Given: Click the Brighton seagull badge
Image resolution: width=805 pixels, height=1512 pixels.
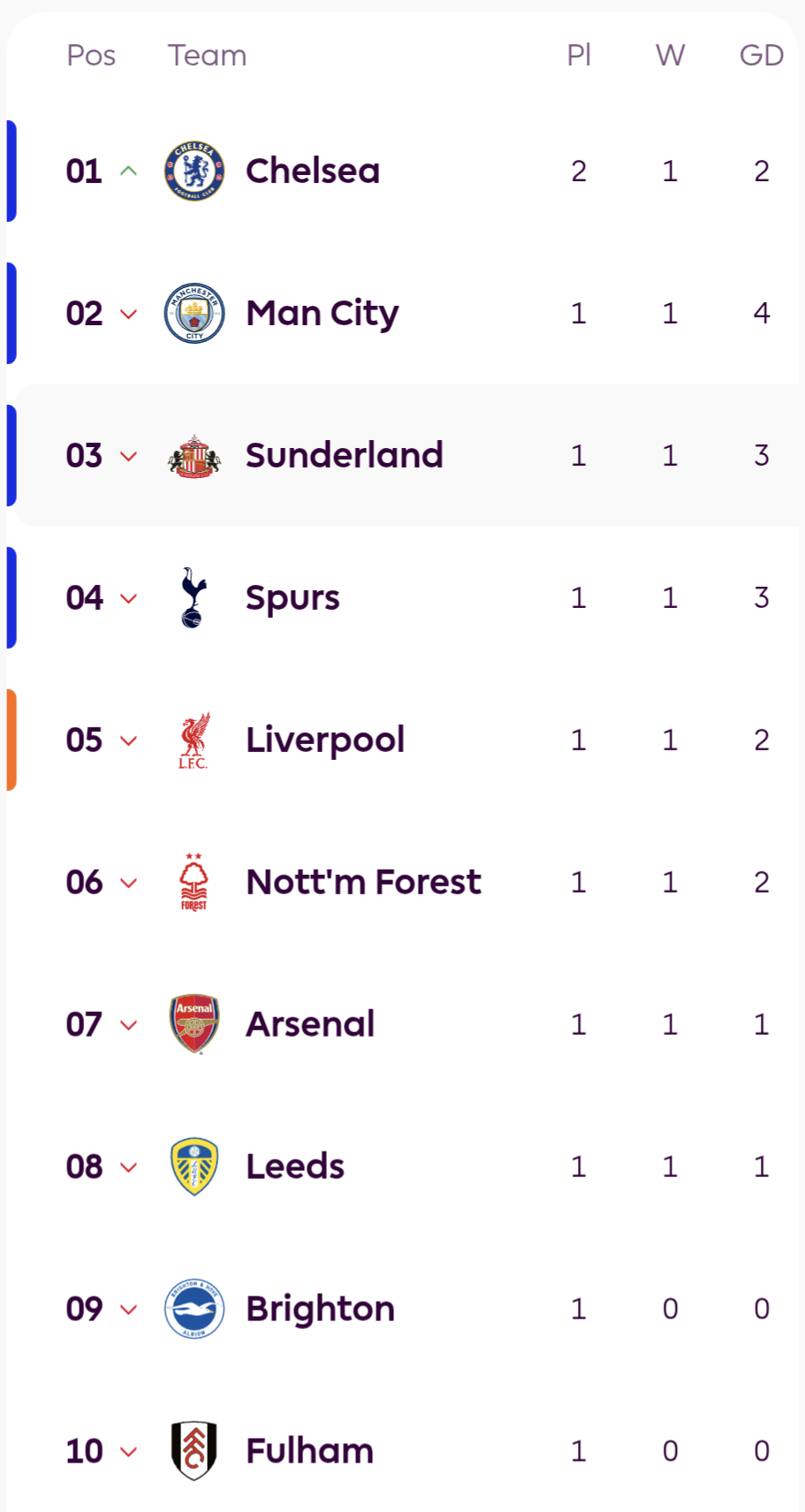Looking at the screenshot, I should pyautogui.click(x=194, y=1309).
